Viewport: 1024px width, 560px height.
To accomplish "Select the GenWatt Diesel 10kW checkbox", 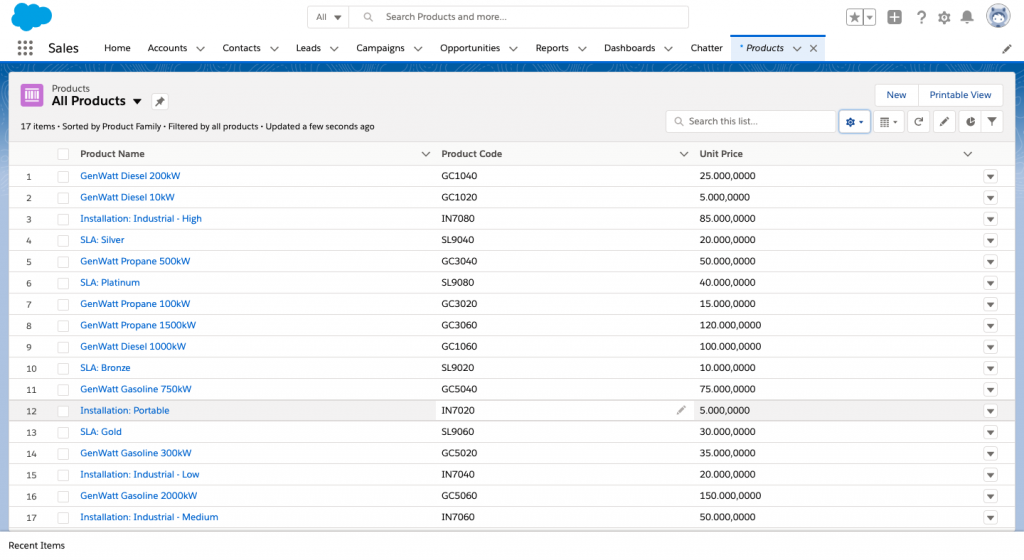I will tap(63, 198).
